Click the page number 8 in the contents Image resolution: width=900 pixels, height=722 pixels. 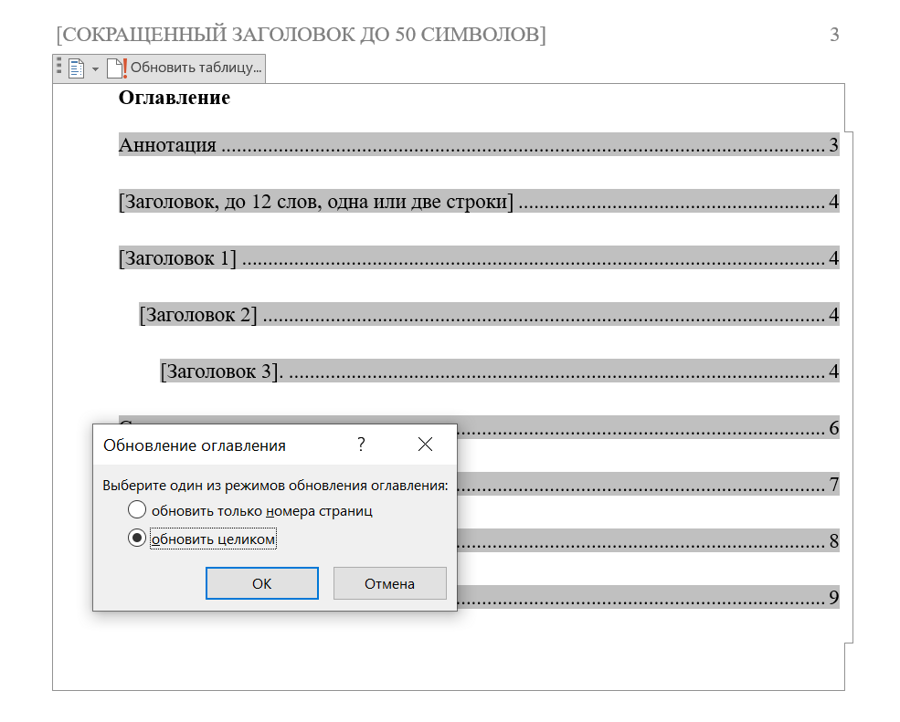click(834, 541)
